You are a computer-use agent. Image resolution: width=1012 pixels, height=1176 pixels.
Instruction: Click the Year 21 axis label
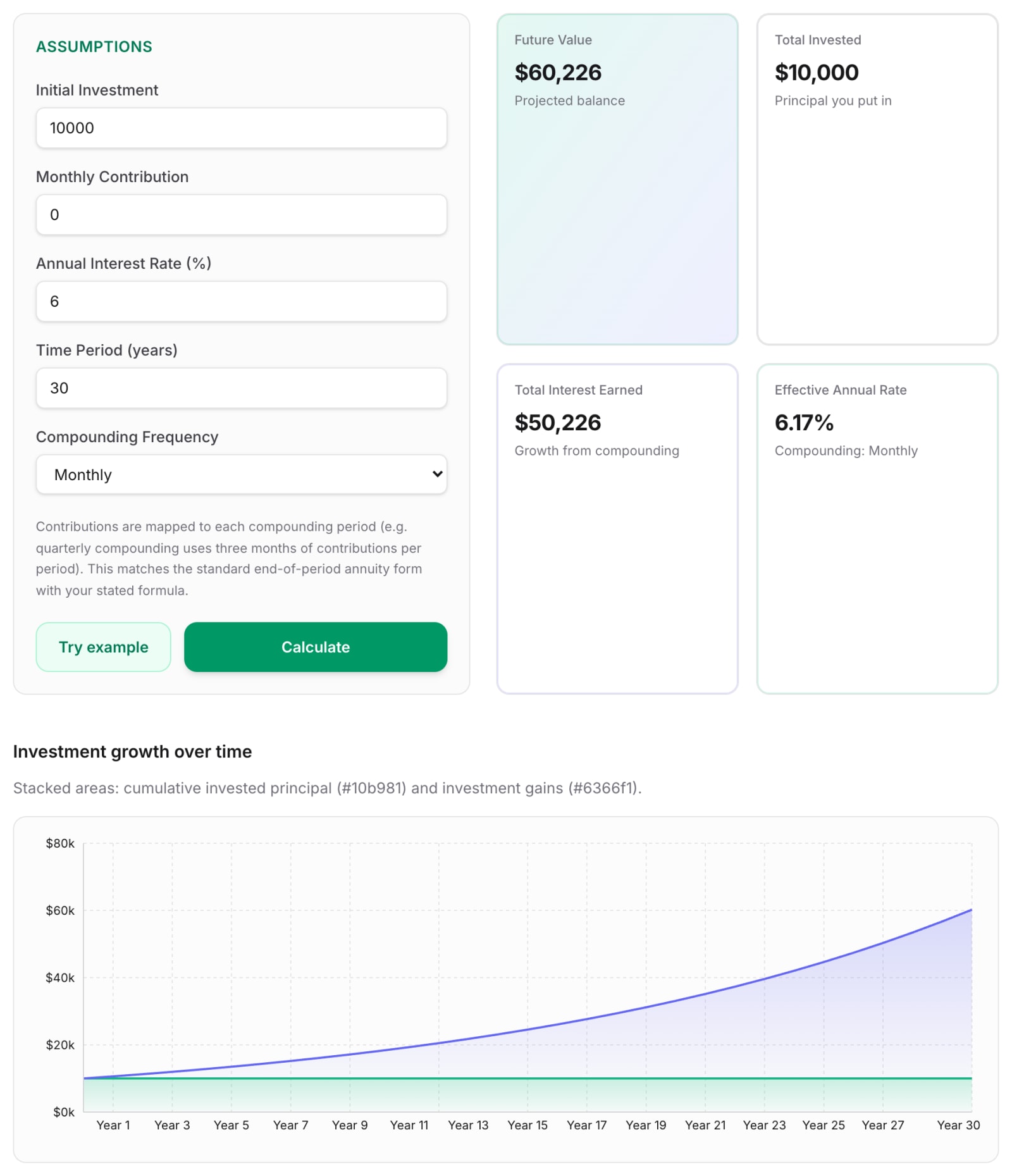click(705, 1125)
